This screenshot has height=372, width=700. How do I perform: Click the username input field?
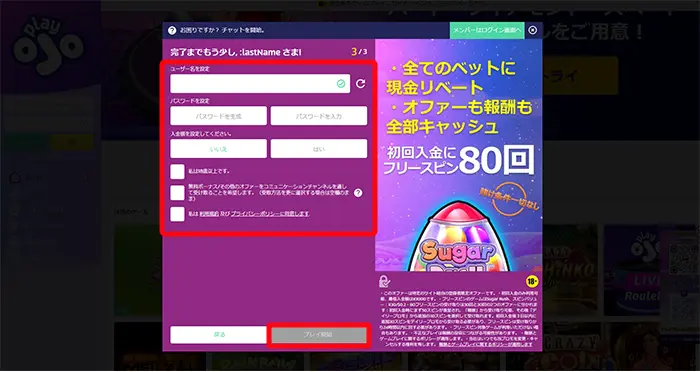tap(260, 84)
